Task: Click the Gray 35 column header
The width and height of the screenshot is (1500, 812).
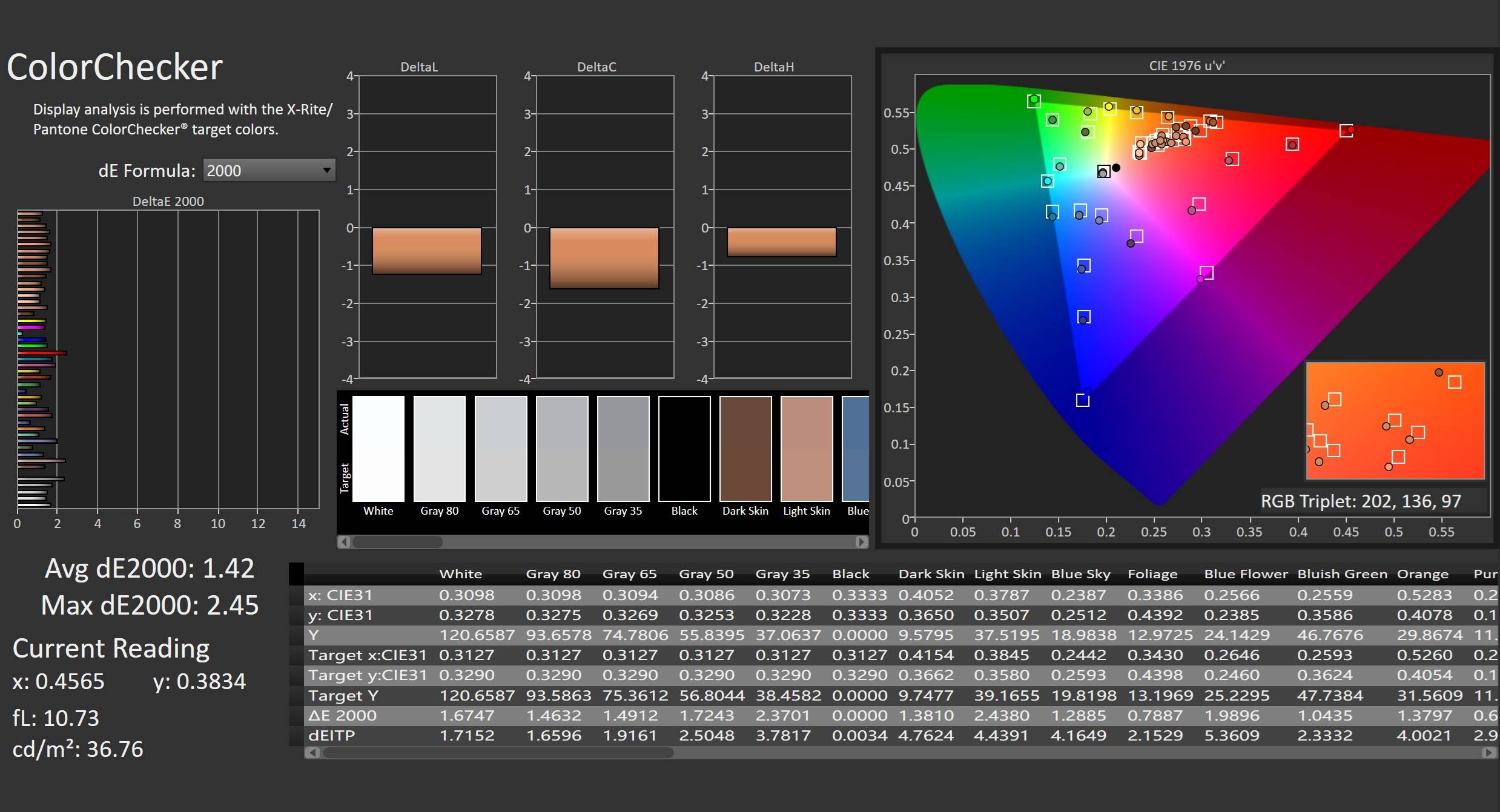Action: tap(782, 574)
